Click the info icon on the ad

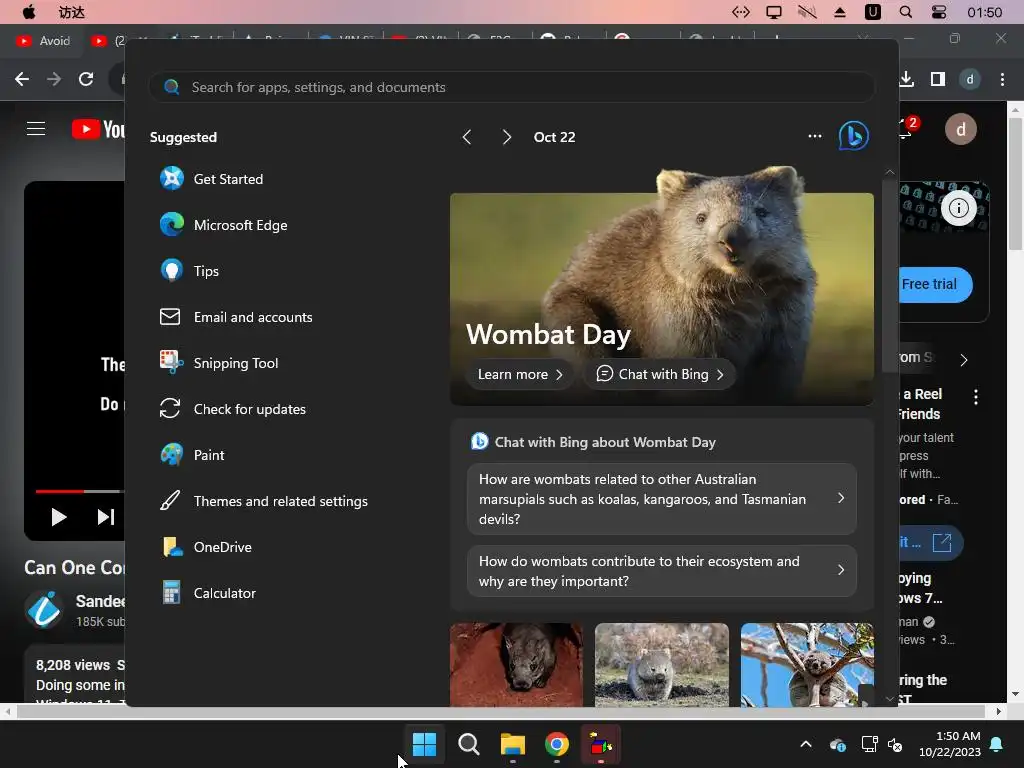pos(959,208)
